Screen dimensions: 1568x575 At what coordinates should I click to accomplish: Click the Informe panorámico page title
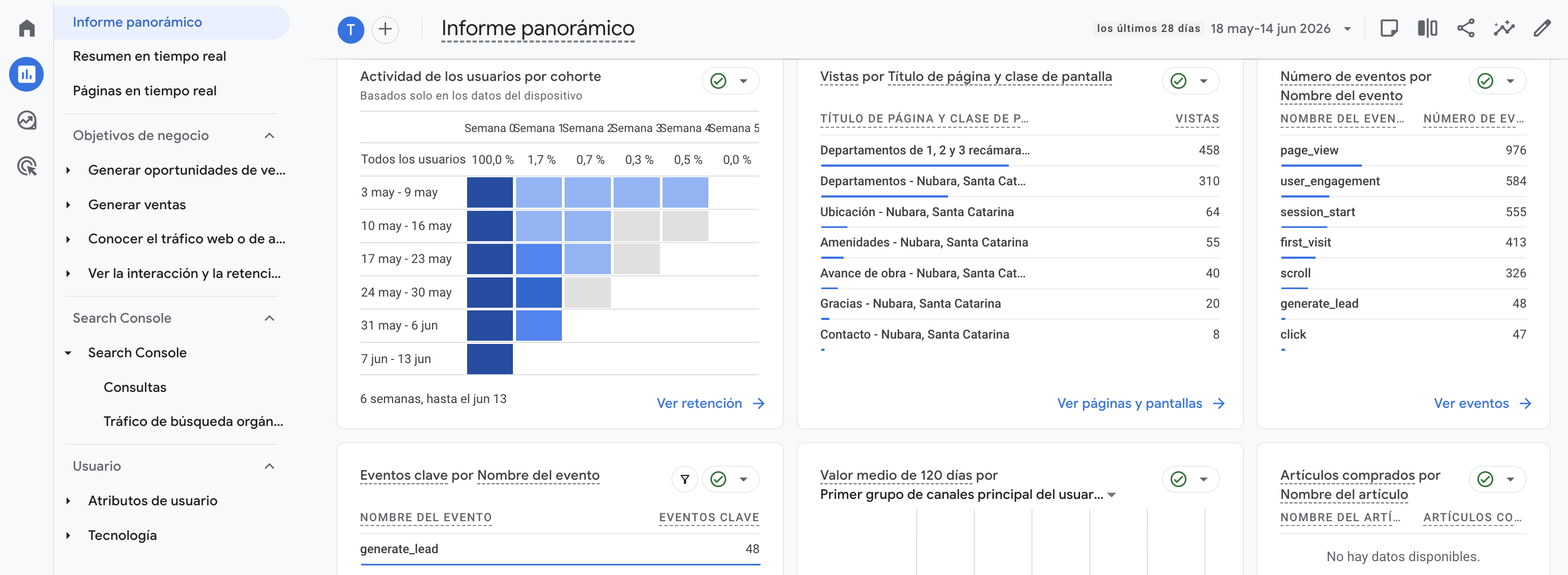pyautogui.click(x=537, y=29)
